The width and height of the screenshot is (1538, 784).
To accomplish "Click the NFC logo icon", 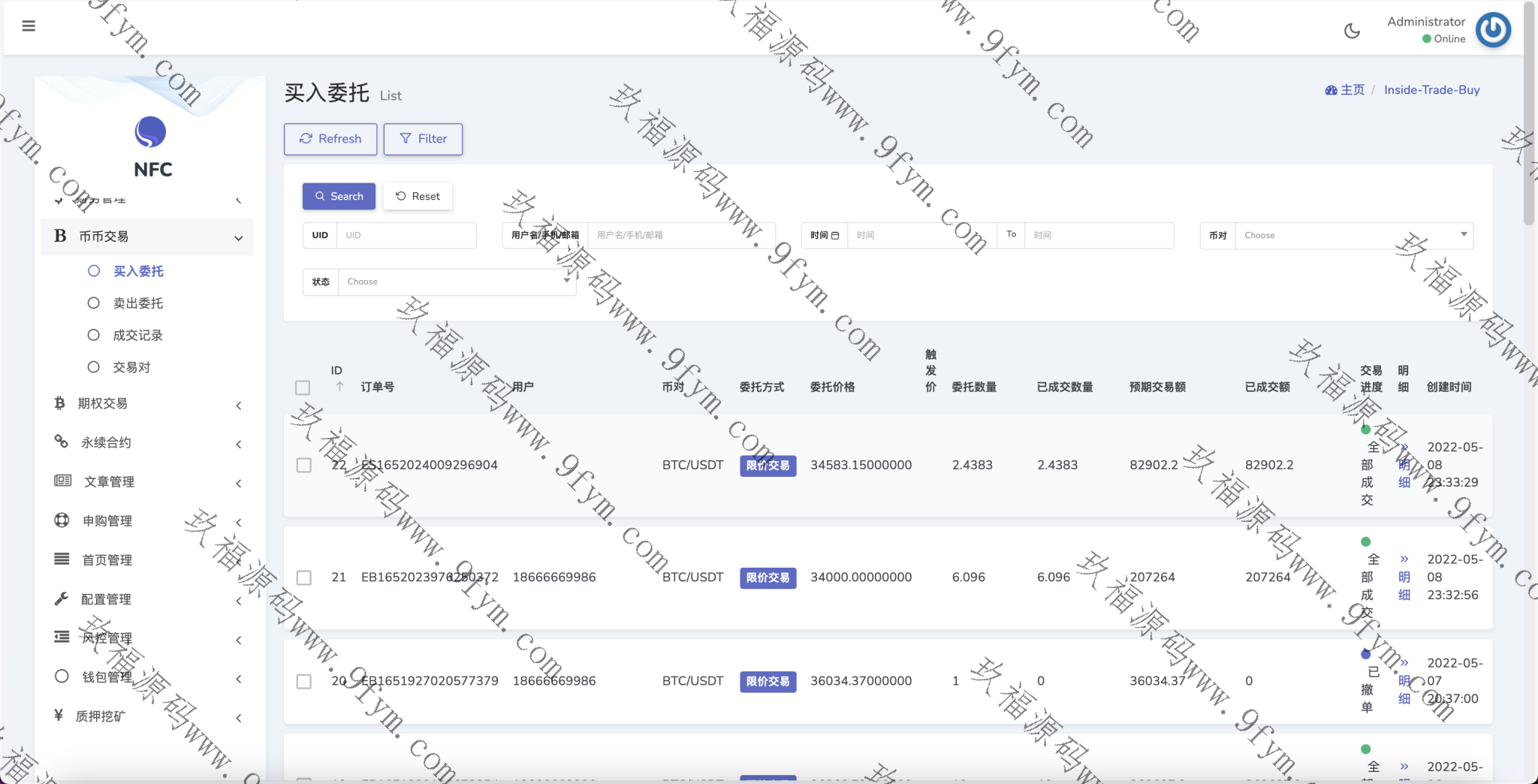I will (x=150, y=132).
